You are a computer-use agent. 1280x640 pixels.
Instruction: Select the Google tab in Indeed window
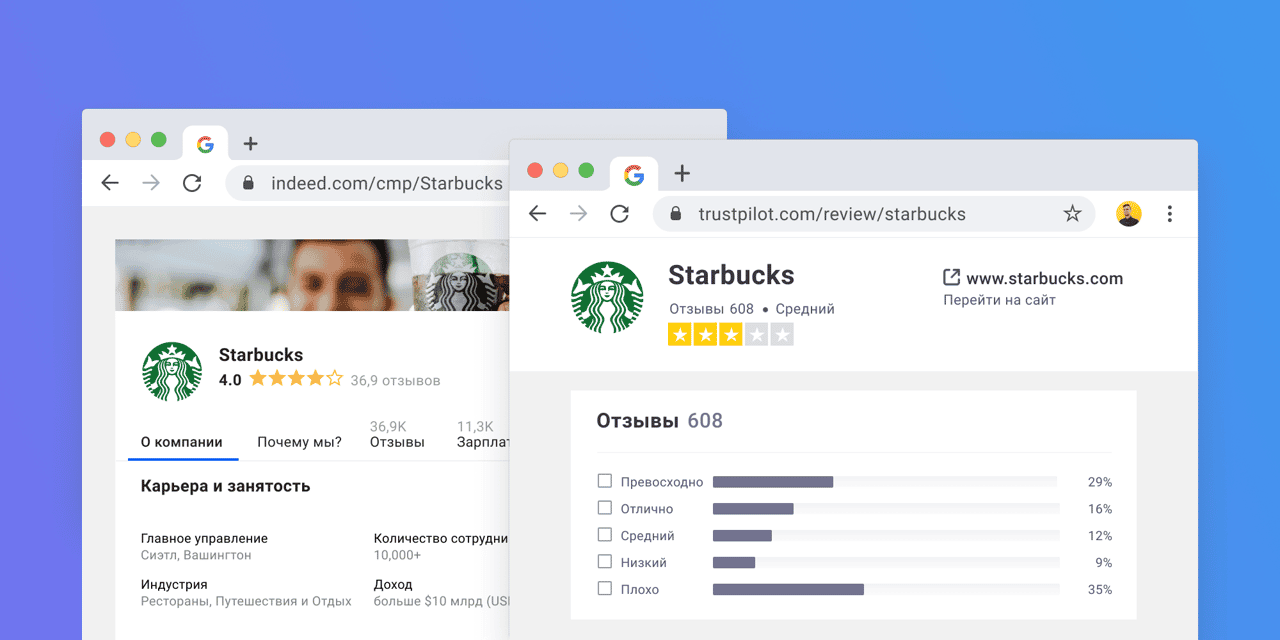click(205, 144)
